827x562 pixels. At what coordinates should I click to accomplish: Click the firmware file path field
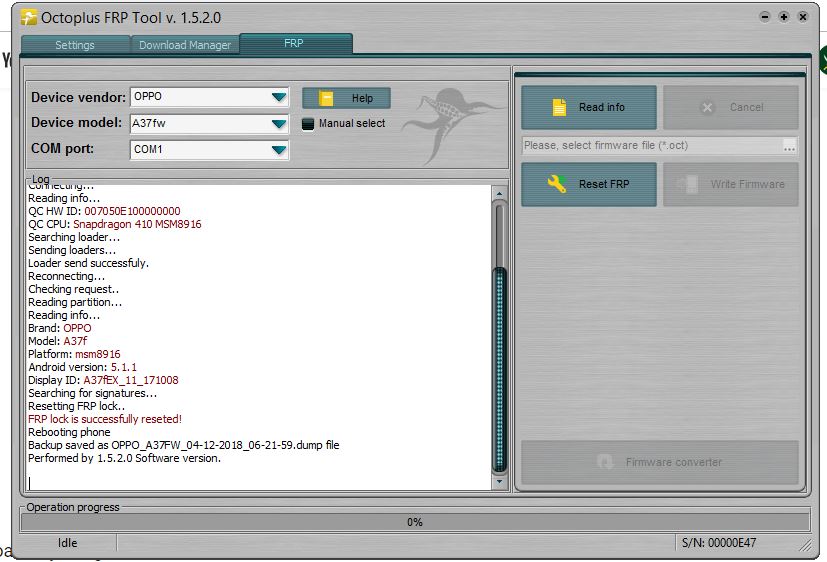tap(652, 146)
